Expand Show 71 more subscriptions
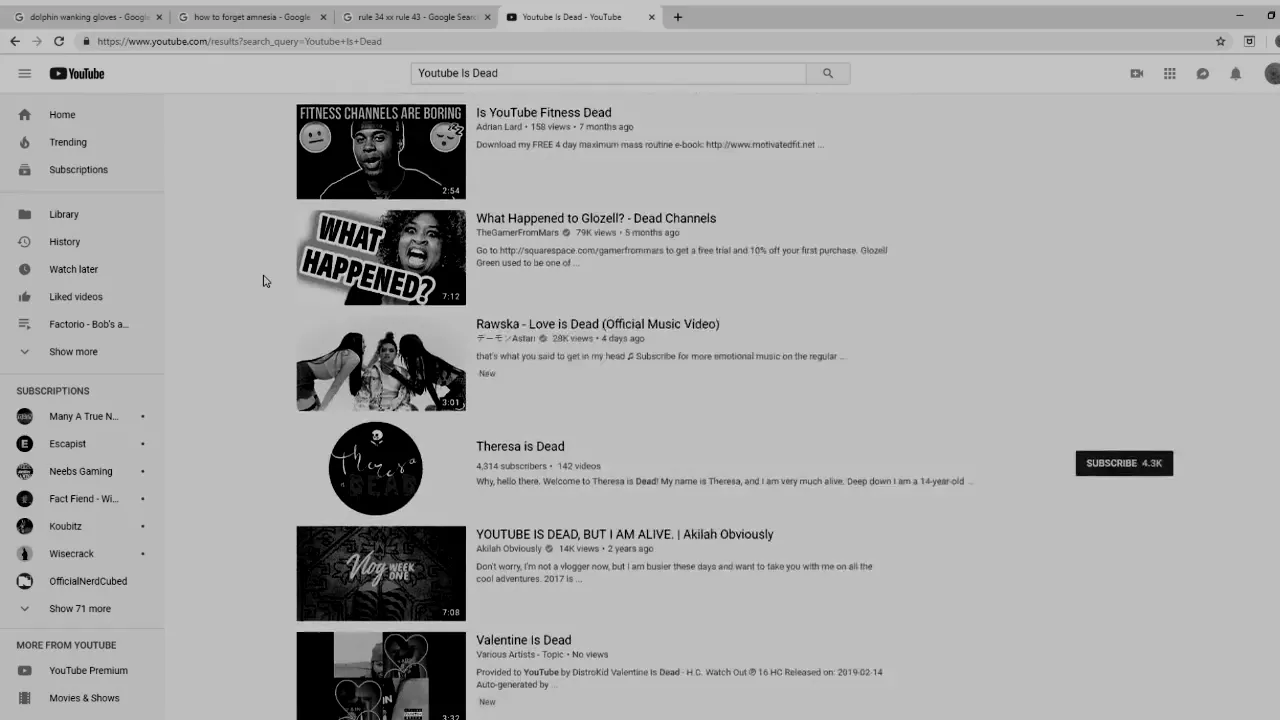The image size is (1280, 720). pos(82,608)
